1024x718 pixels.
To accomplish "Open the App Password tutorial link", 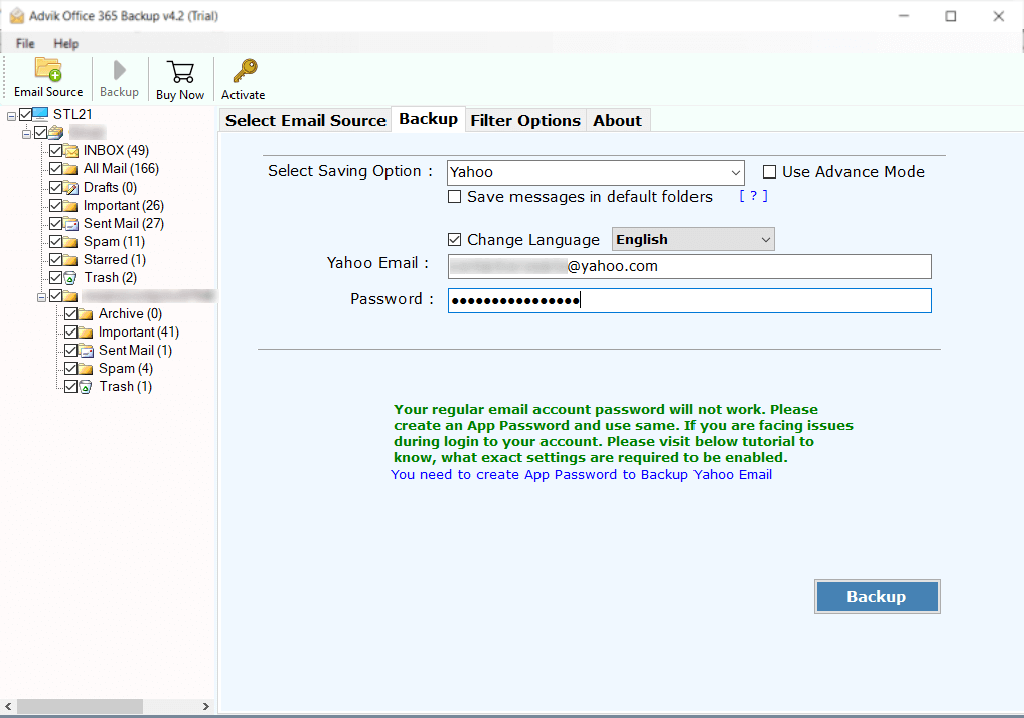I will pos(581,475).
